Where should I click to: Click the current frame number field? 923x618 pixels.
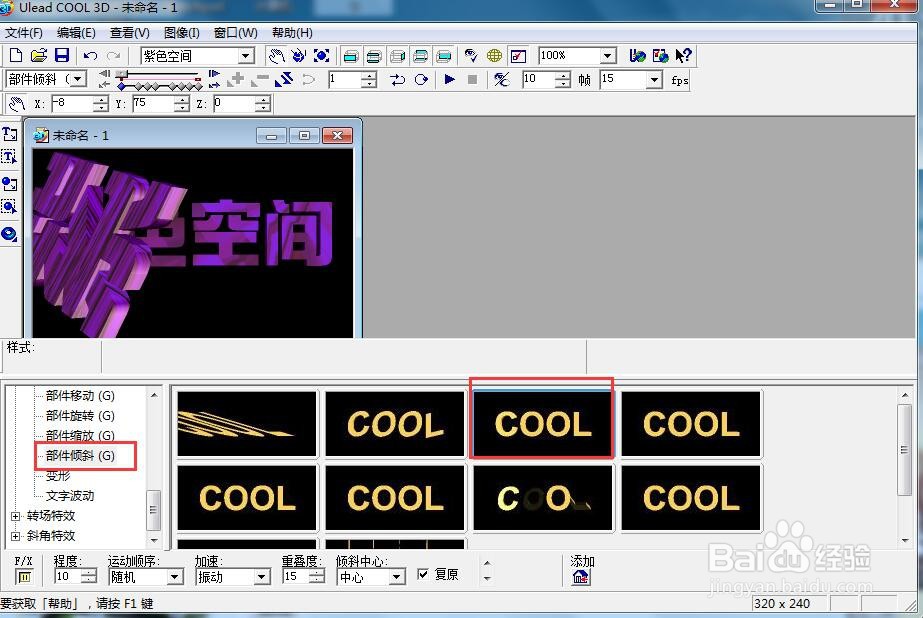[345, 79]
